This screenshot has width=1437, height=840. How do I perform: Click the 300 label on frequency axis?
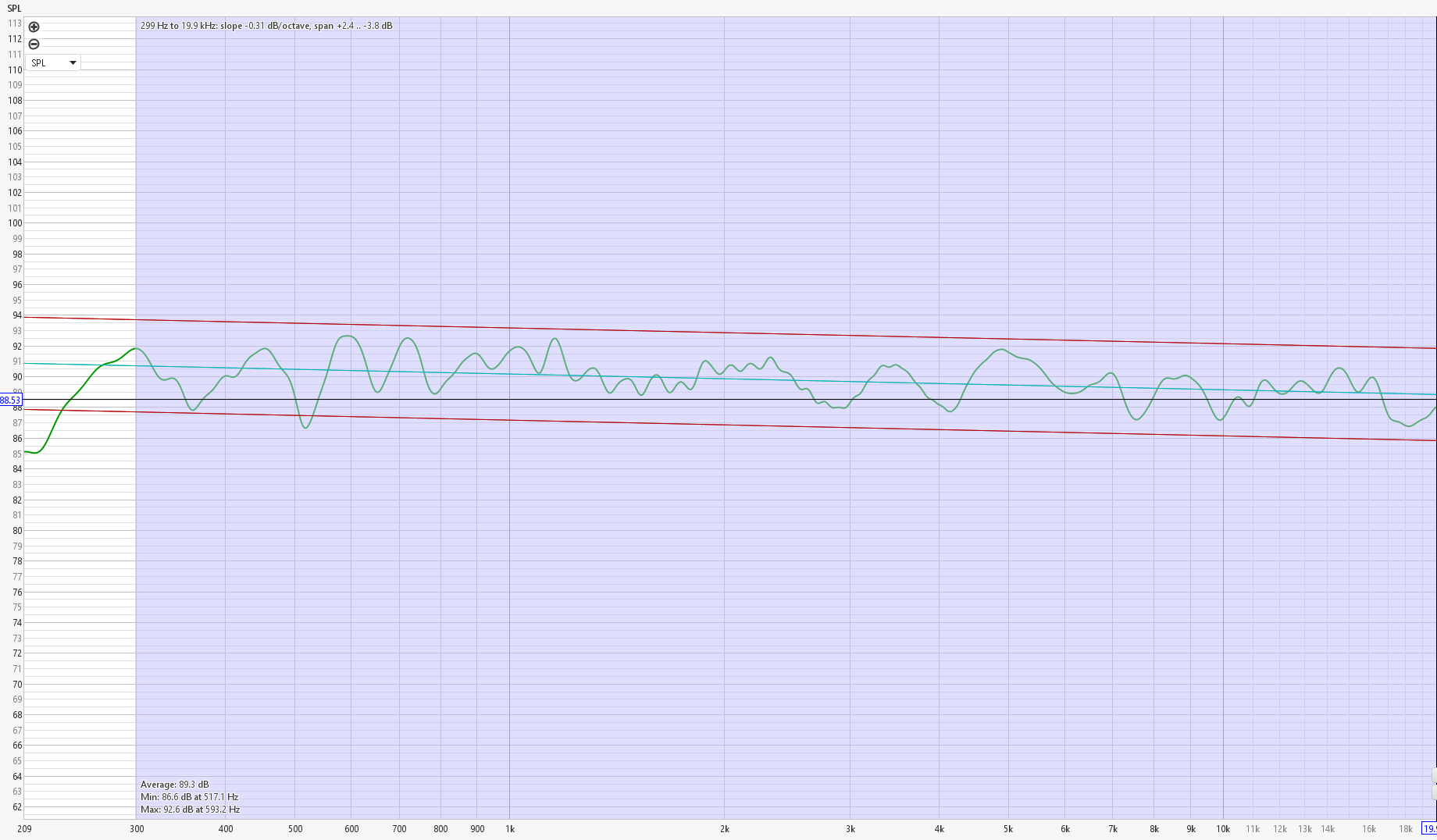[x=137, y=829]
